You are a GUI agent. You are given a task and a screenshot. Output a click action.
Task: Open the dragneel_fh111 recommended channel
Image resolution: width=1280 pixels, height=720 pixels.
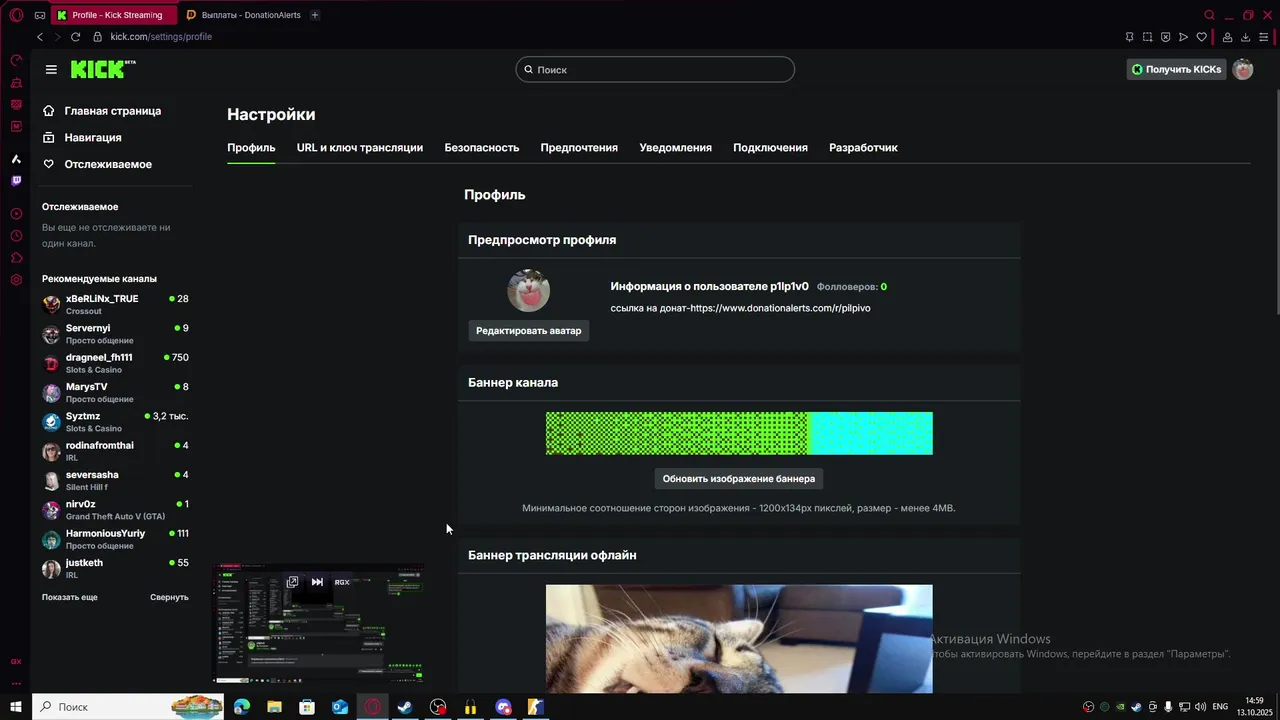115,363
